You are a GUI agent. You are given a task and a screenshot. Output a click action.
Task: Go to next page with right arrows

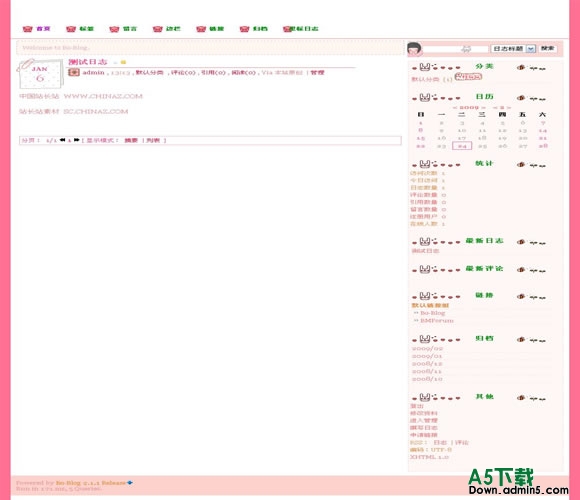click(x=76, y=140)
